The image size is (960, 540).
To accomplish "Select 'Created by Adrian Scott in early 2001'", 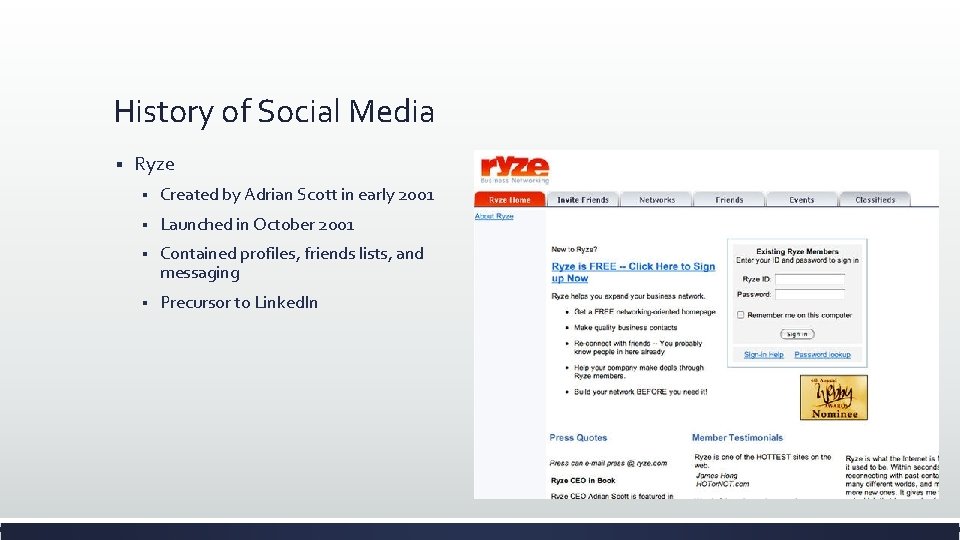I will (x=297, y=195).
